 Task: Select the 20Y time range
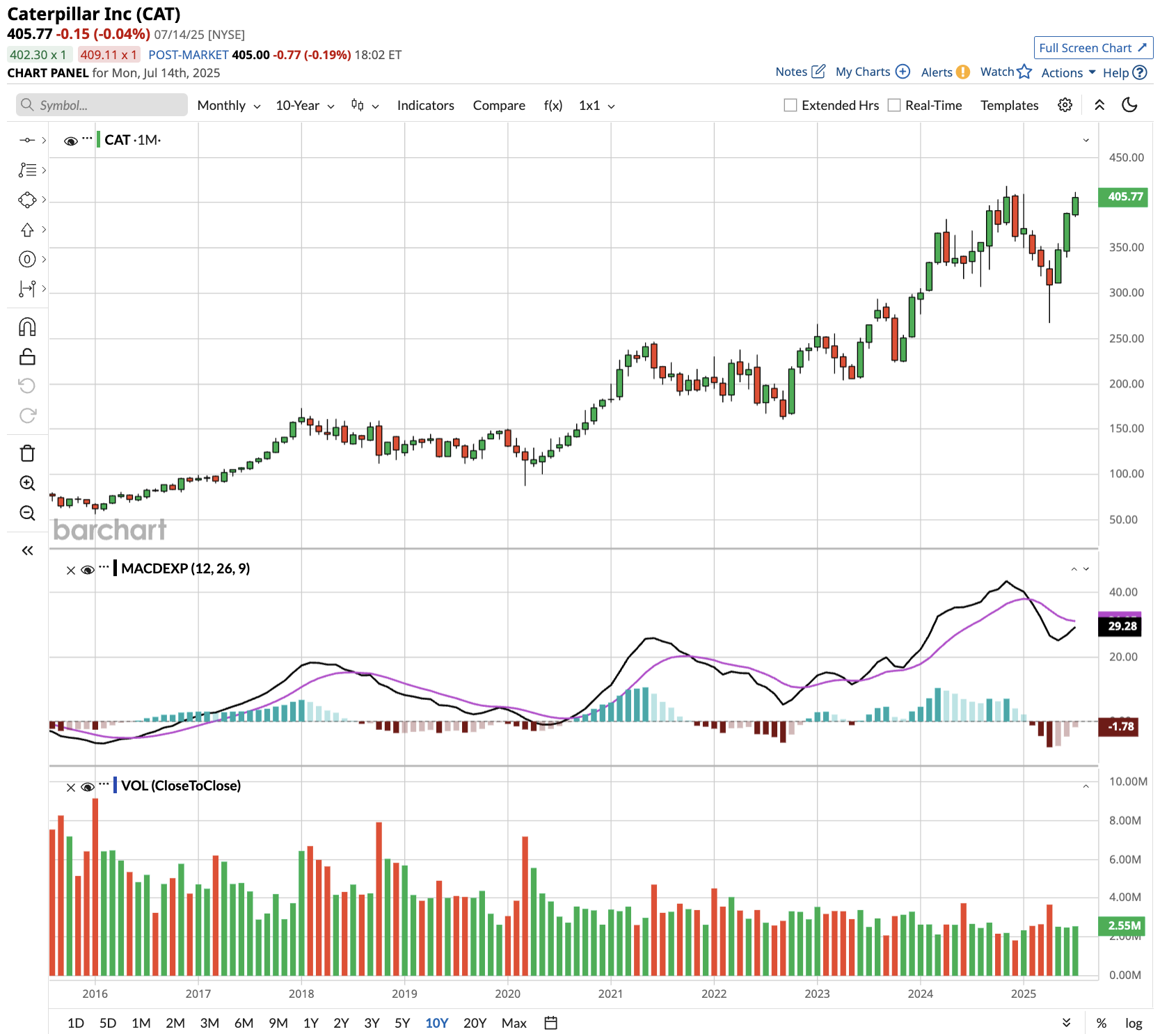click(475, 1023)
